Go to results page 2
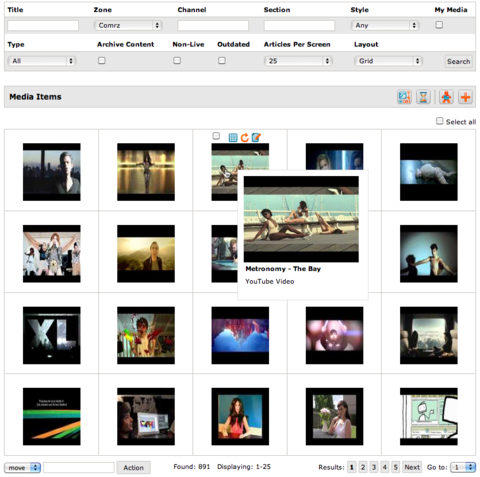 [x=363, y=467]
